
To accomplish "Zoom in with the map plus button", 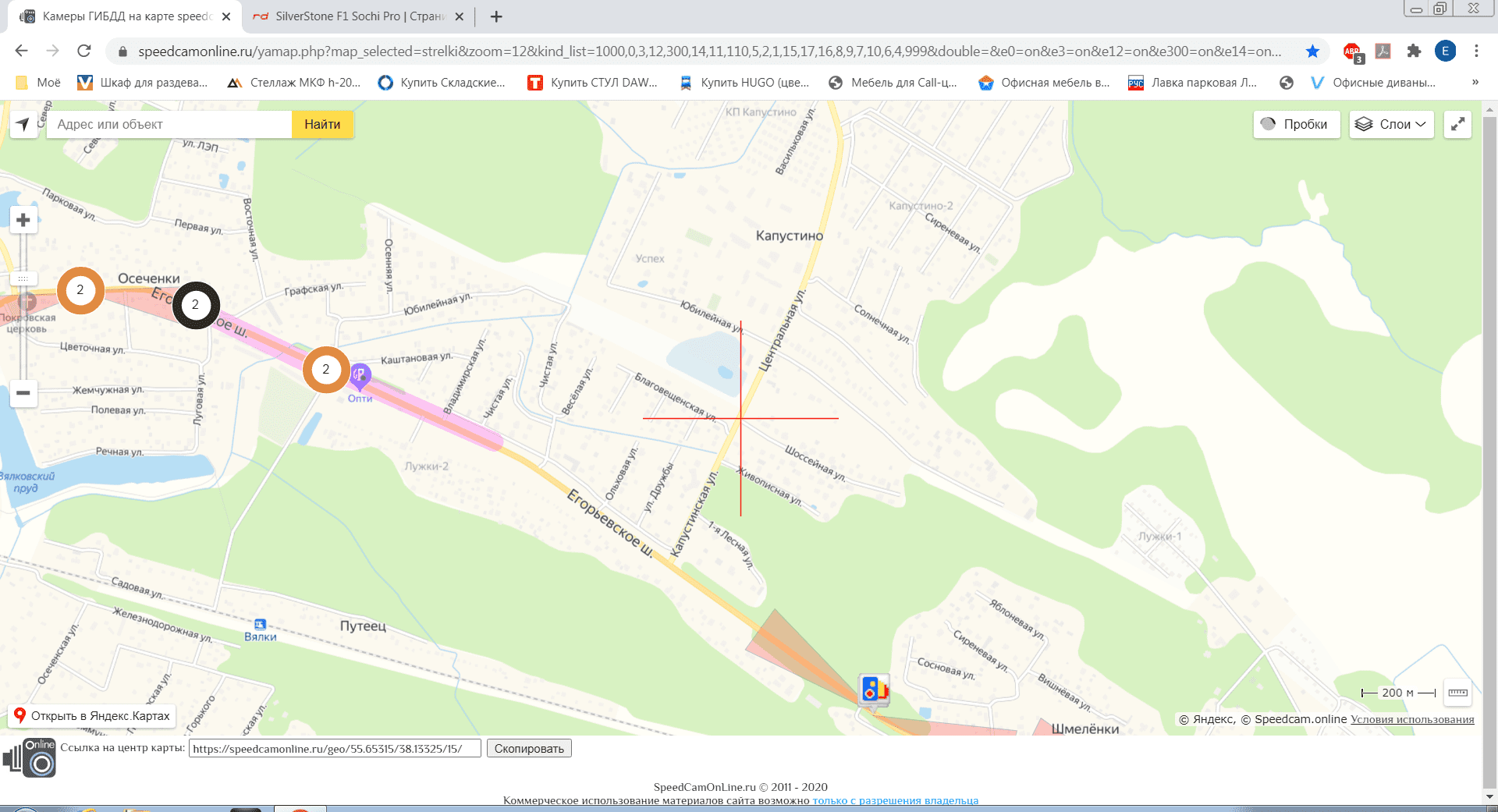I will [23, 221].
